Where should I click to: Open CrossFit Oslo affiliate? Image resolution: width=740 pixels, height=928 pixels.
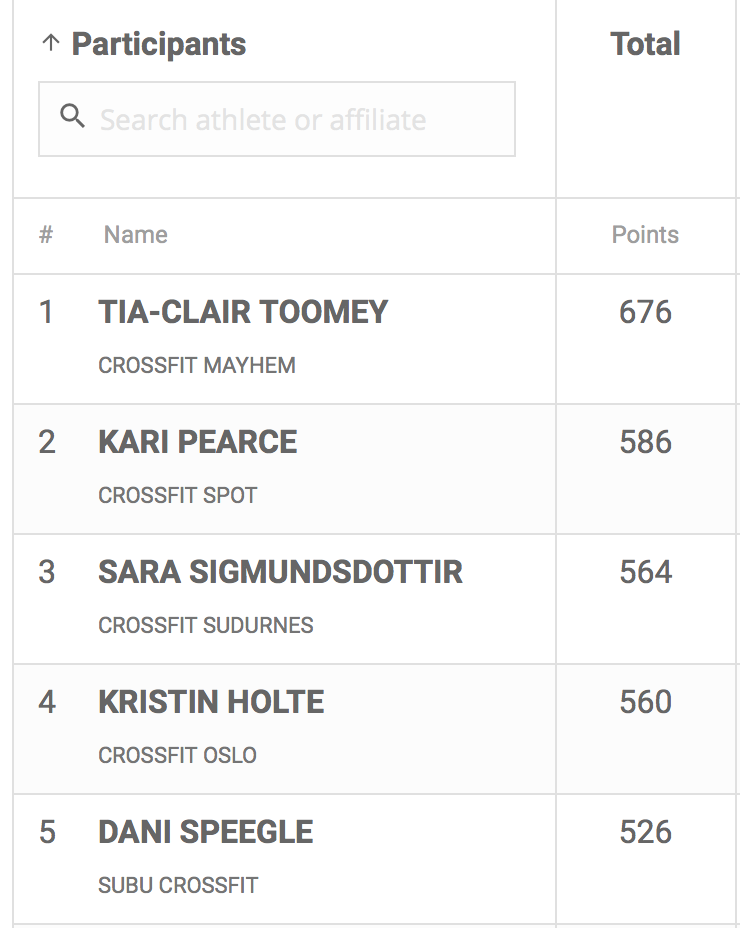[x=178, y=756]
